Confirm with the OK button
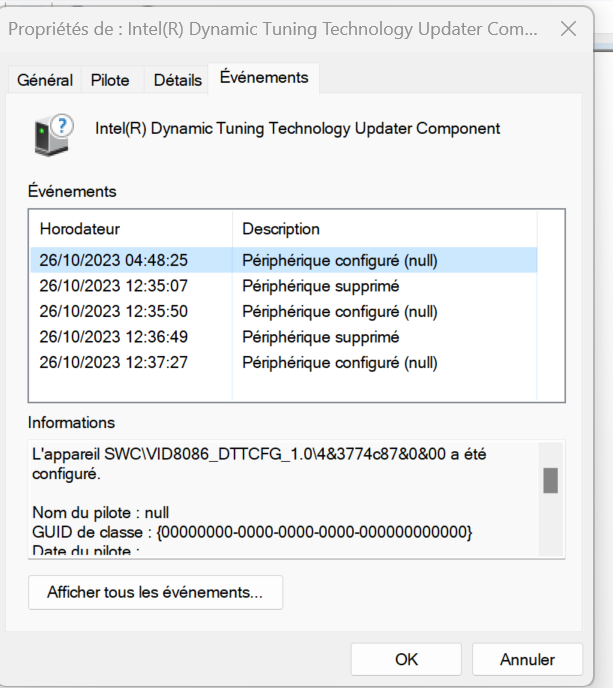Screen dimensions: 613x688 [406, 660]
